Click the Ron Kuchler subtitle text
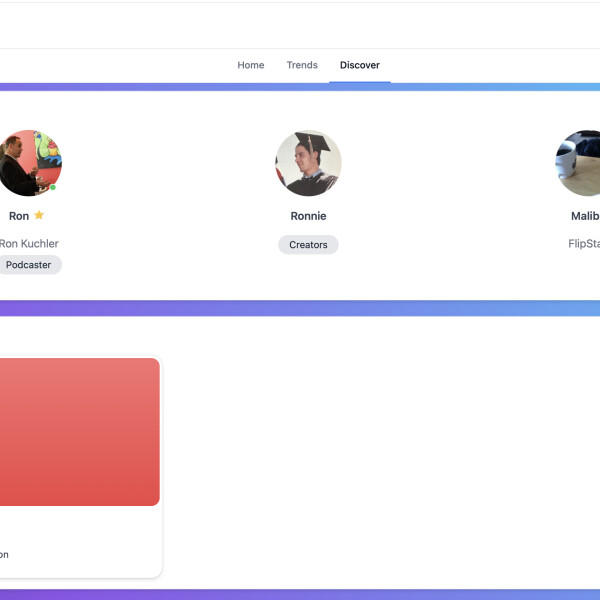 tap(29, 243)
